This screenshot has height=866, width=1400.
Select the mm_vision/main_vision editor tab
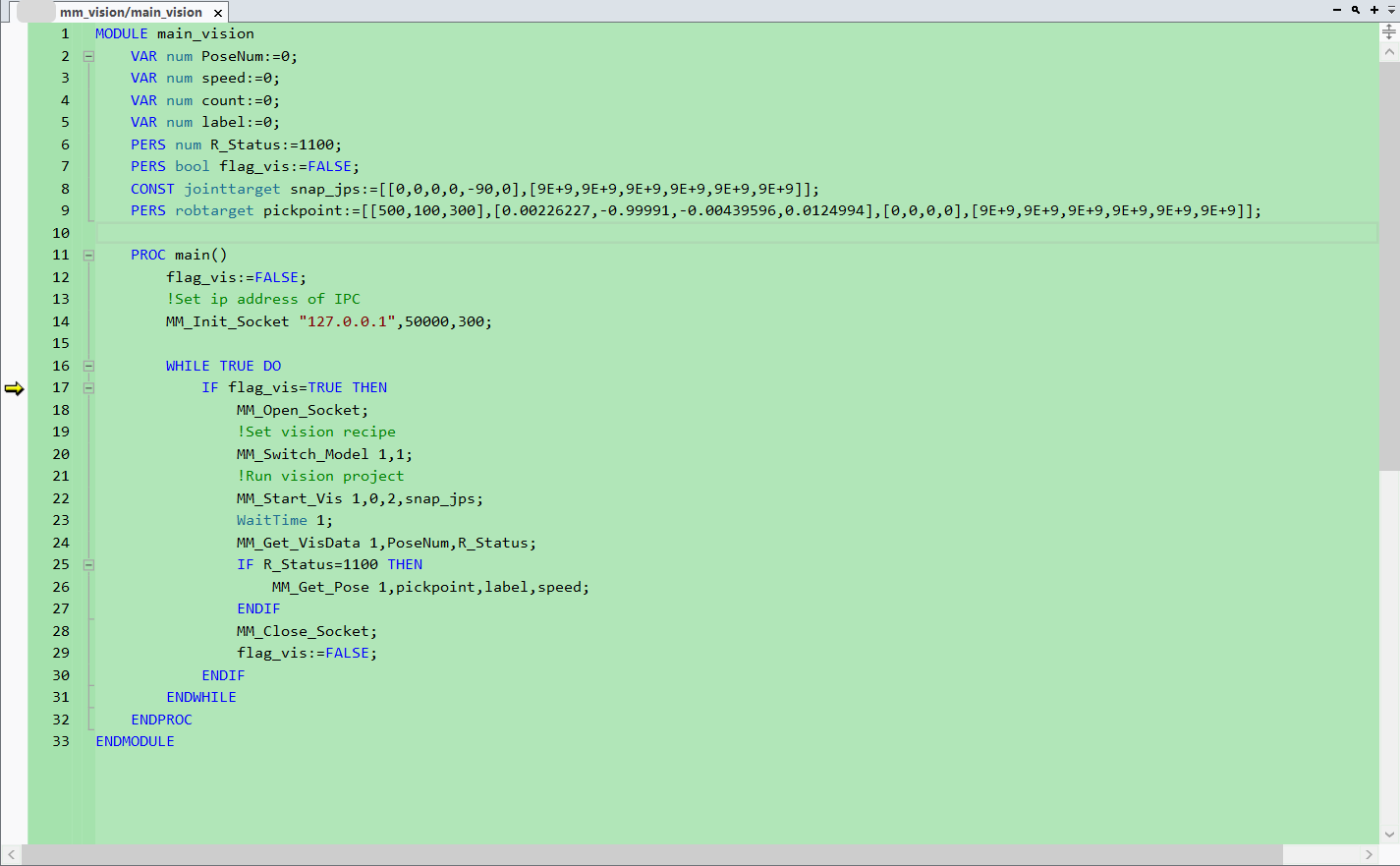[x=131, y=12]
